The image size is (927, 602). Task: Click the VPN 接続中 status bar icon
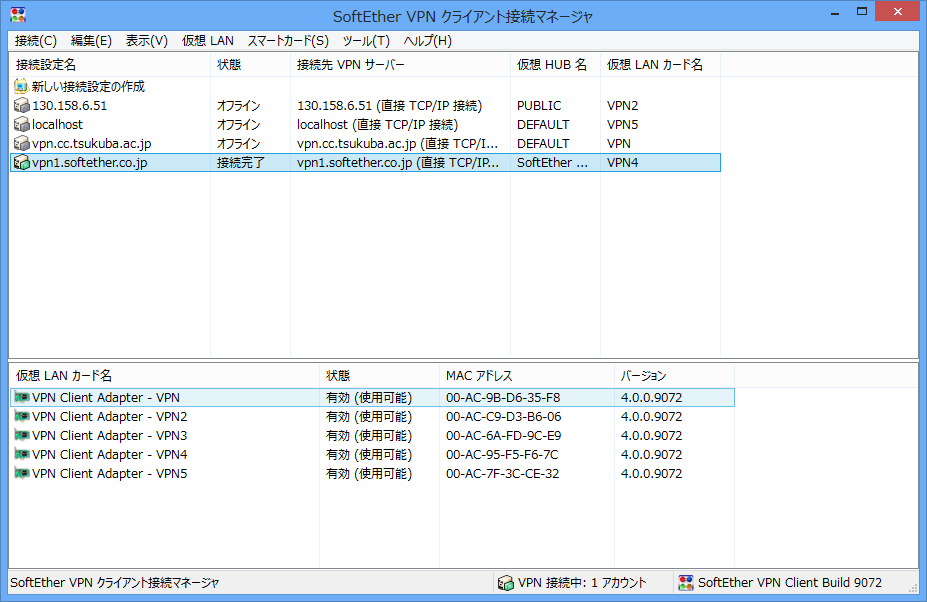click(x=505, y=582)
